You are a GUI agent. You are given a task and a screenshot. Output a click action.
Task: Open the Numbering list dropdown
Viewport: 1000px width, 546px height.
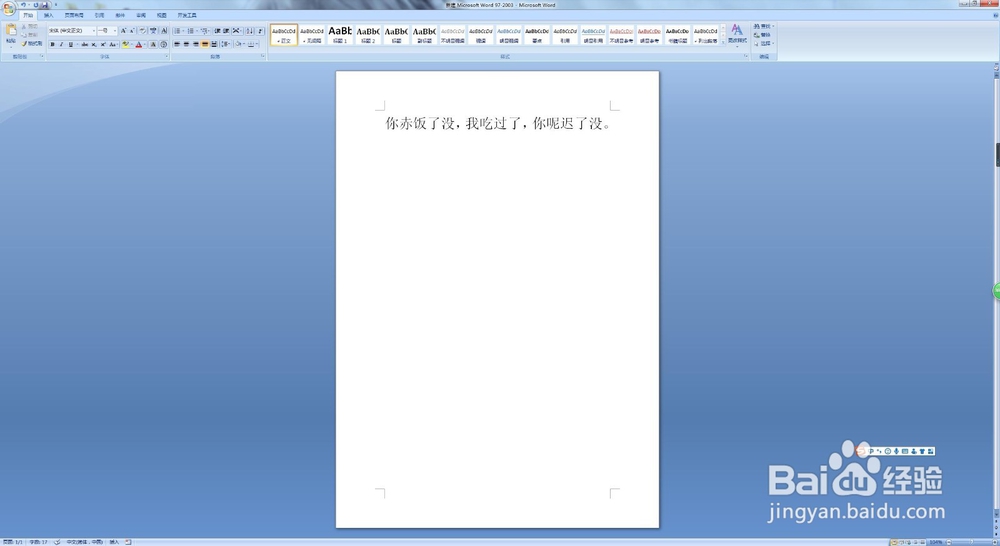tap(196, 31)
